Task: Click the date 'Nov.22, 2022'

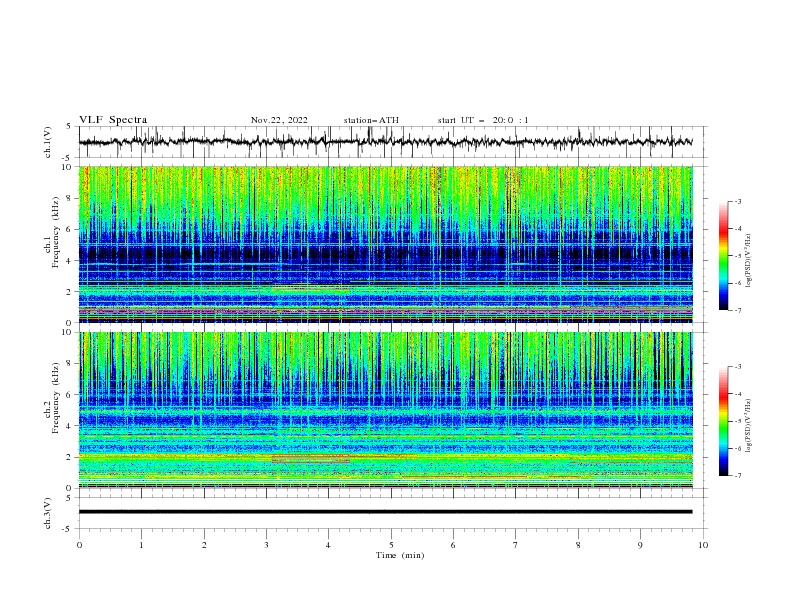Action: pyautogui.click(x=279, y=120)
